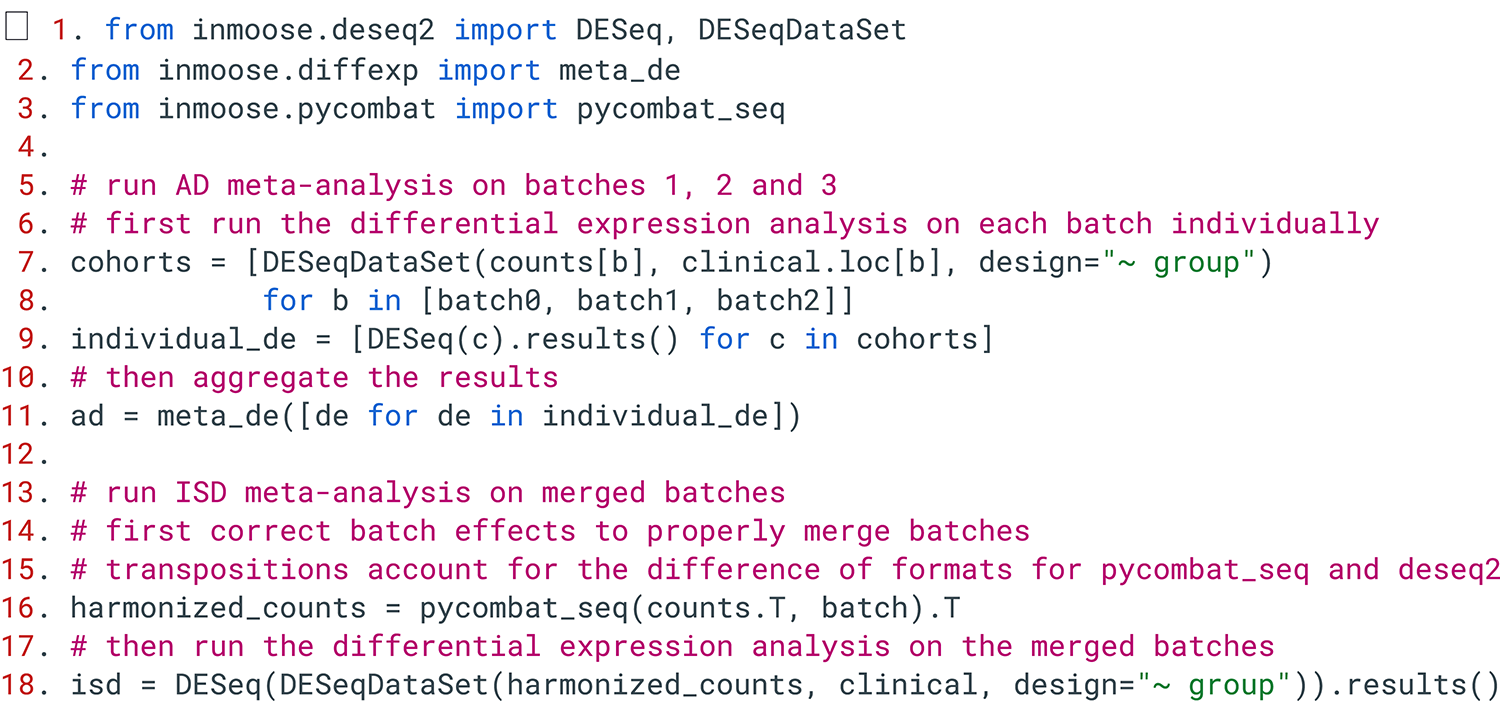Click line number 7 in the gutter
The width and height of the screenshot is (1500, 701).
(26, 262)
